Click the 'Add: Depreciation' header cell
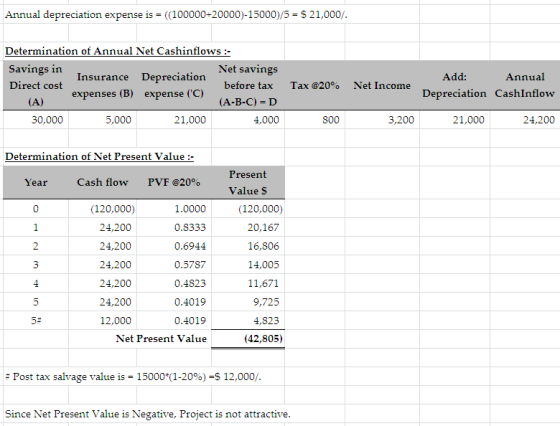This screenshot has height=426, width=560. click(454, 85)
